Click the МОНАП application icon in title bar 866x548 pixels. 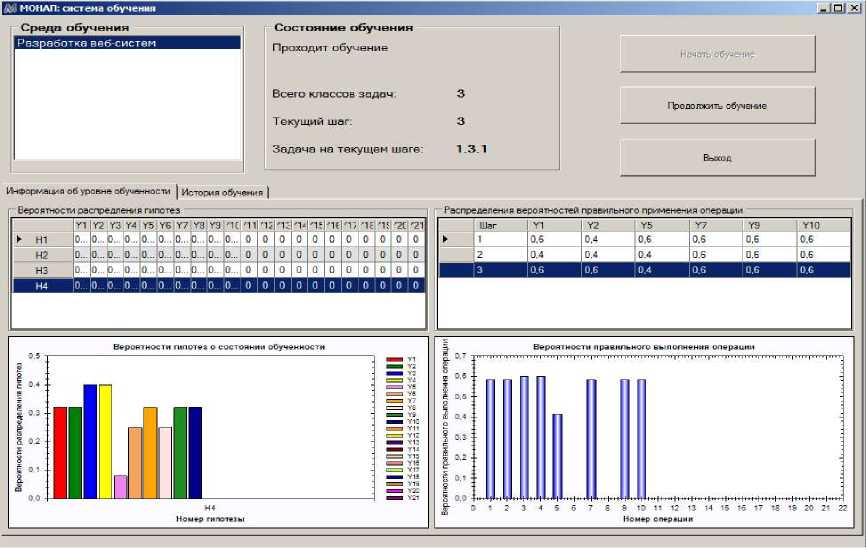point(9,7)
